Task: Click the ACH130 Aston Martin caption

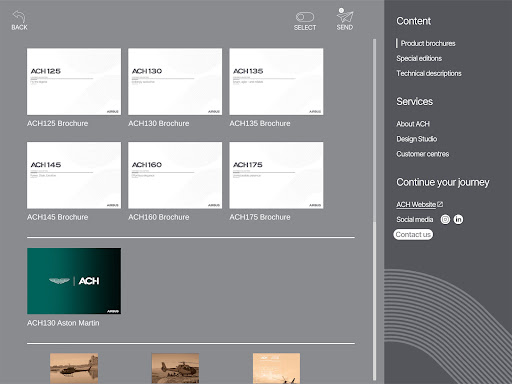Action: click(63, 323)
